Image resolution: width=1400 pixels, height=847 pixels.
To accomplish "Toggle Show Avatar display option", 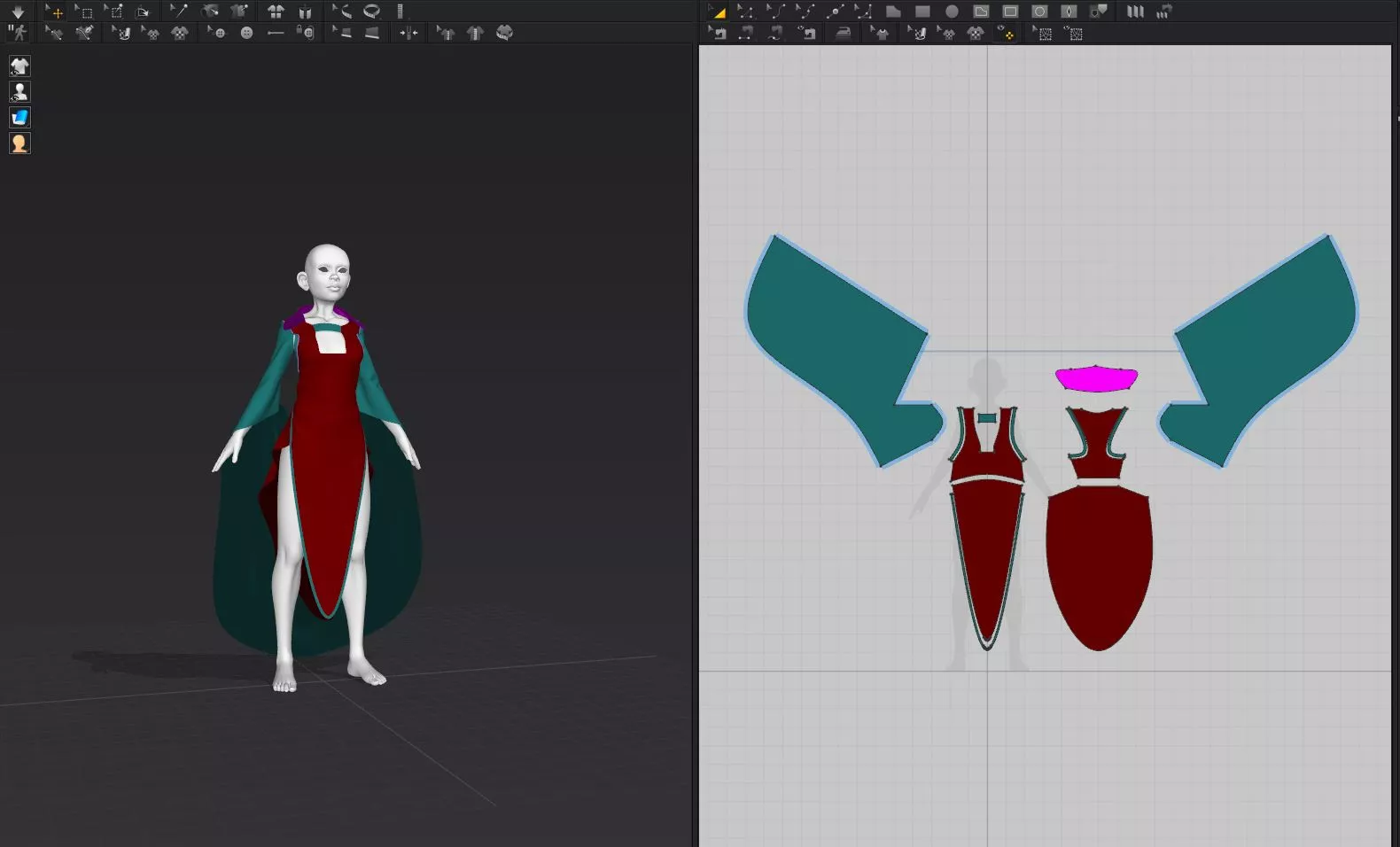I will coord(19,92).
